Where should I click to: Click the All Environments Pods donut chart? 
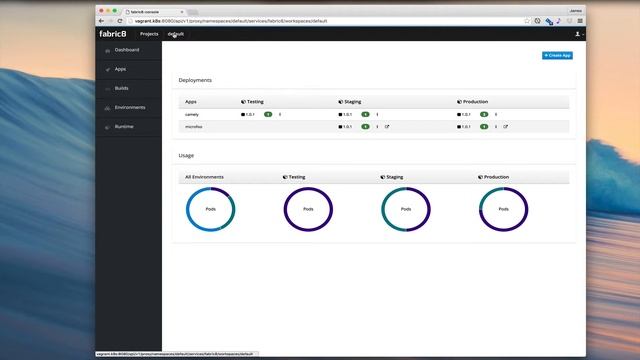[211, 209]
